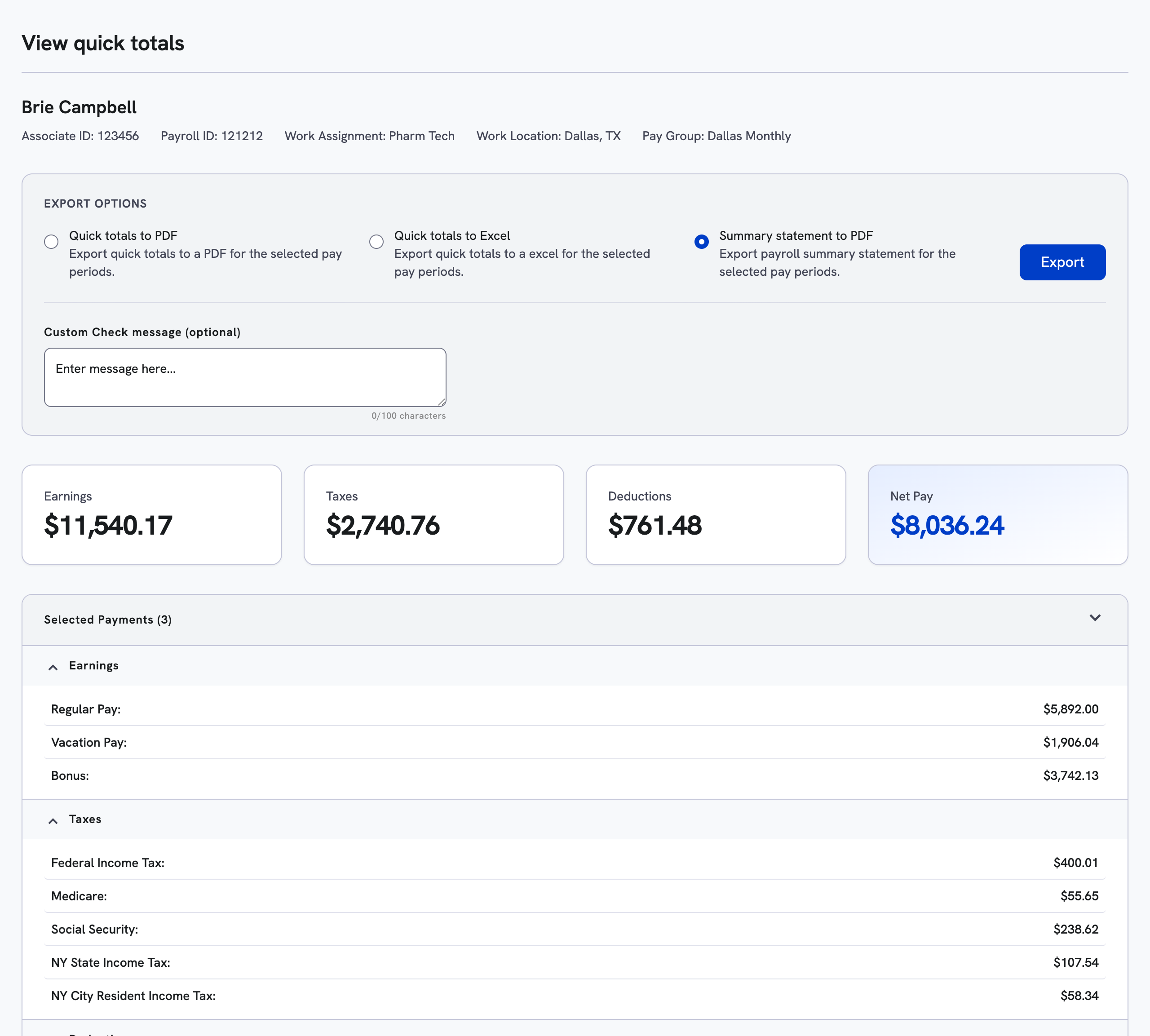This screenshot has height=1036, width=1150.
Task: Click the Vacation Pay row label
Action: click(89, 742)
